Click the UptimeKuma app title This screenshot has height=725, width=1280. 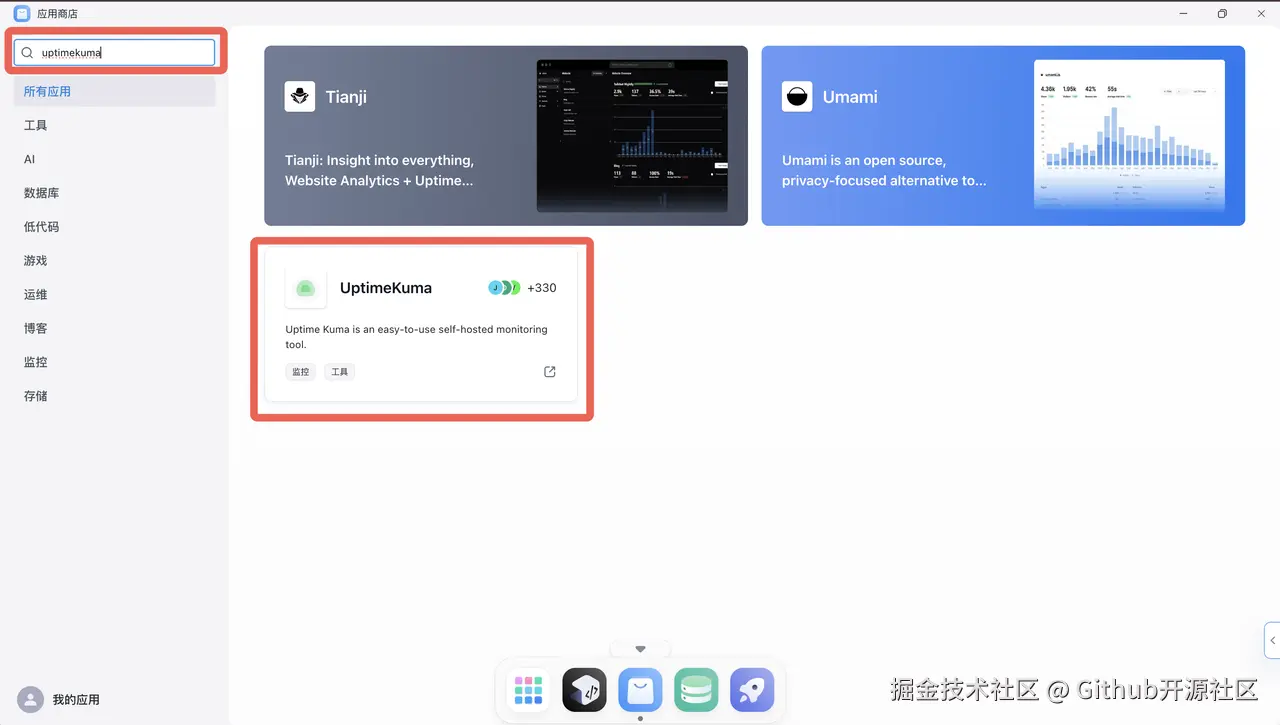[x=386, y=288]
